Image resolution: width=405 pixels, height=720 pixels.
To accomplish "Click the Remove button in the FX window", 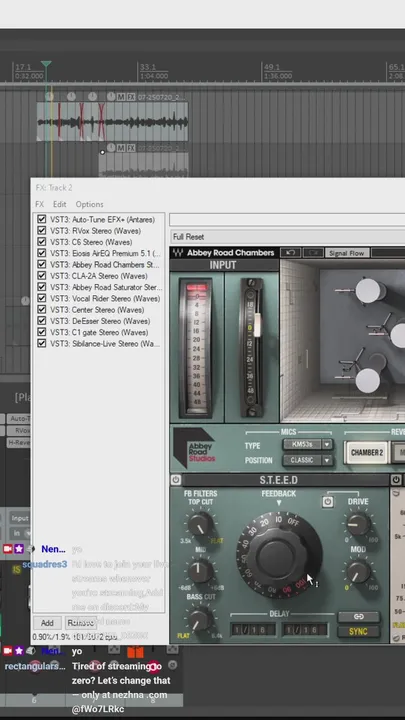I will coord(81,623).
